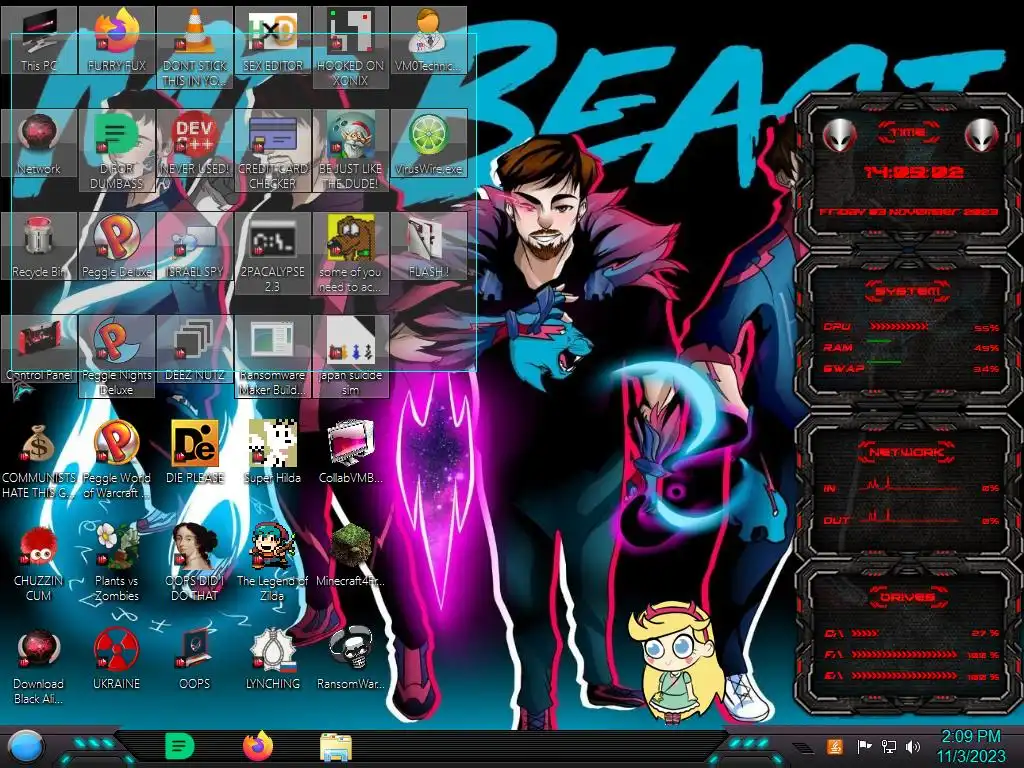
Task: Open the HxD hex editor shortcut
Action: point(272,40)
